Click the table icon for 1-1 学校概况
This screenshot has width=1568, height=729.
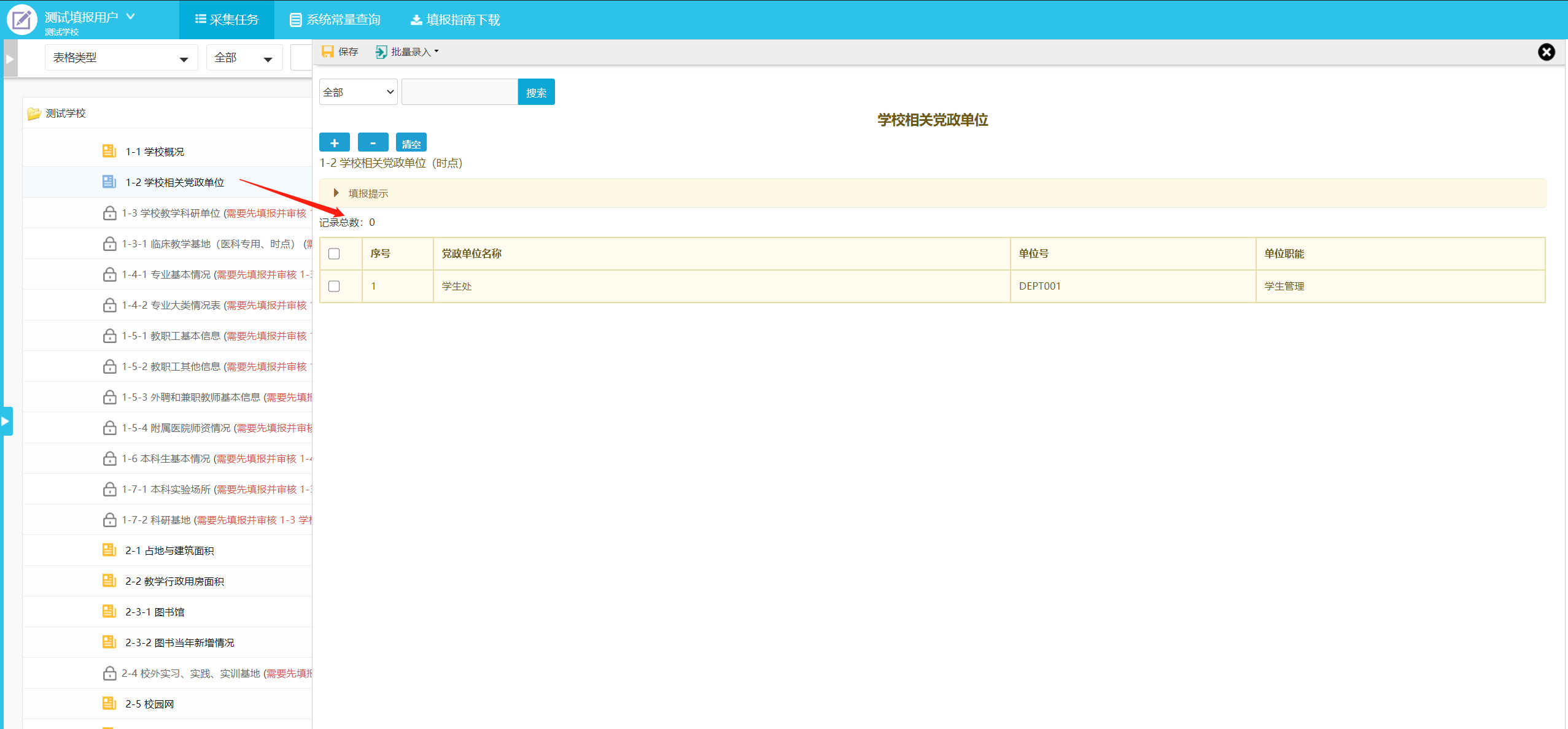point(109,151)
